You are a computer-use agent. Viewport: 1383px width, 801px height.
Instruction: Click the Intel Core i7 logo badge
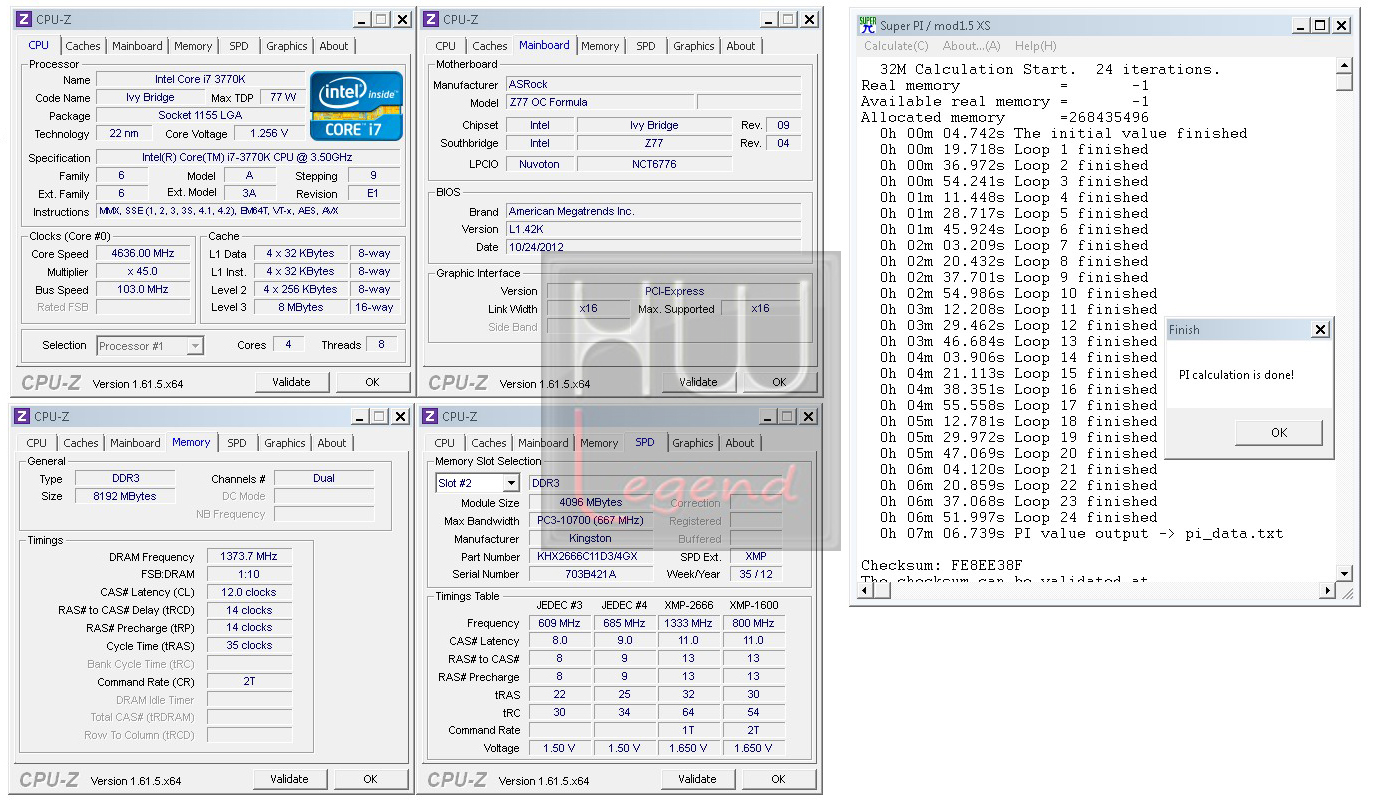click(357, 106)
